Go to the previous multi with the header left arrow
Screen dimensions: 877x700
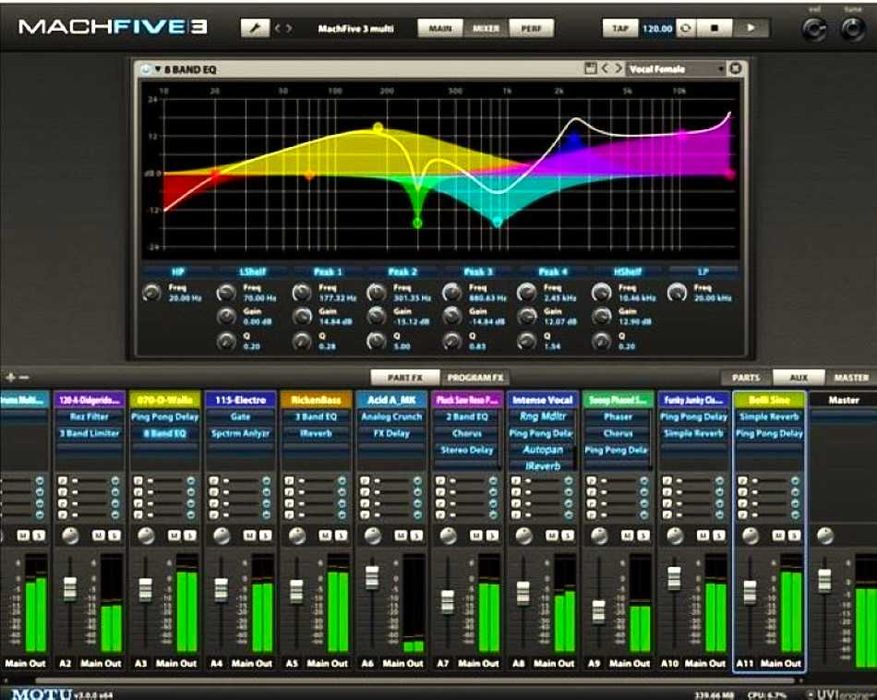click(277, 28)
